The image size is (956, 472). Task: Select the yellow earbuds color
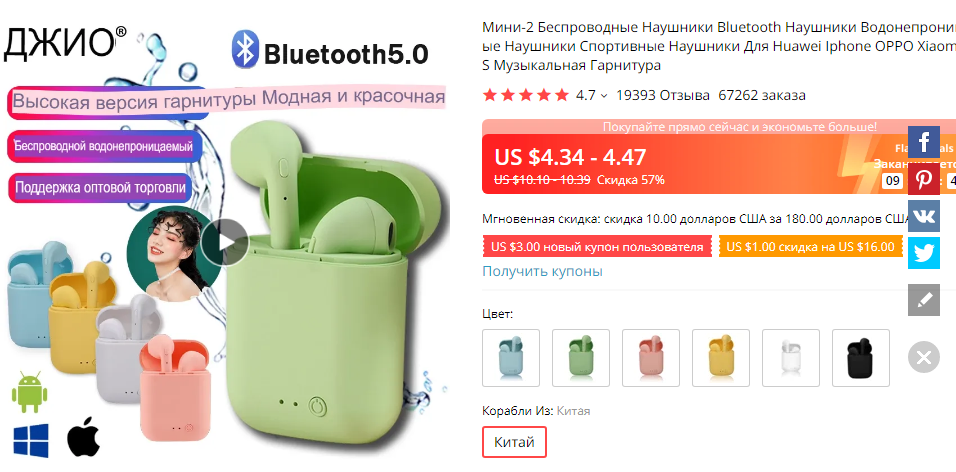[x=721, y=358]
